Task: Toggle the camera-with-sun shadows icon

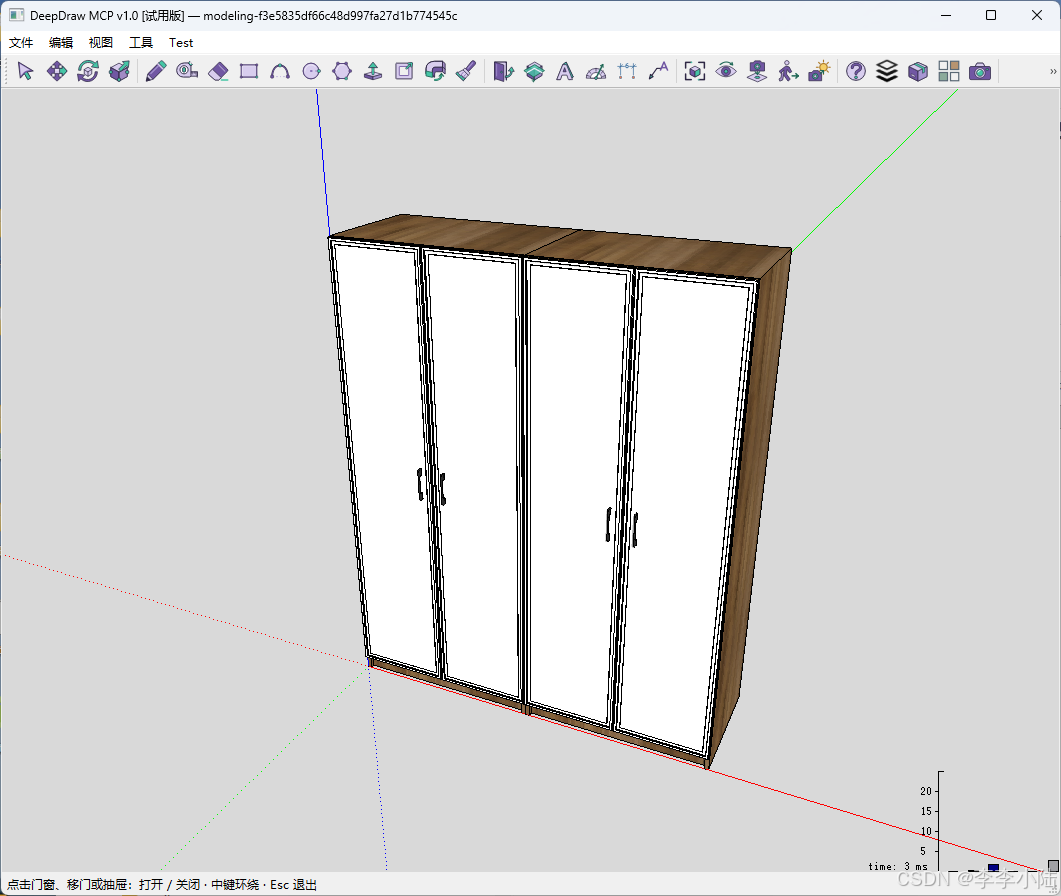Action: click(819, 71)
